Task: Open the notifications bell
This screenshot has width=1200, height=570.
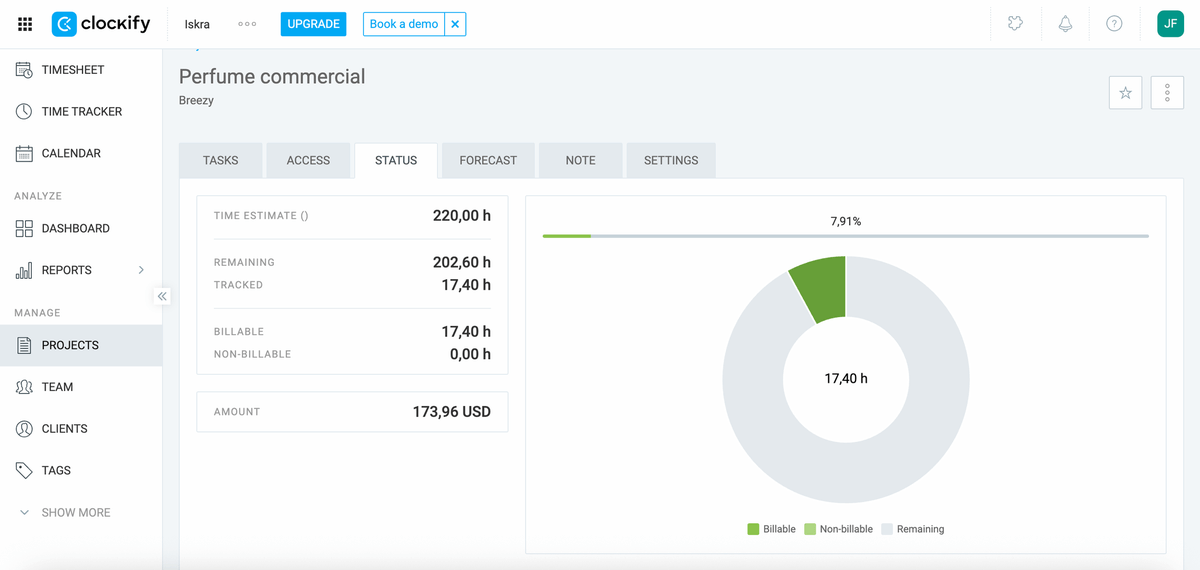Action: (x=1065, y=24)
